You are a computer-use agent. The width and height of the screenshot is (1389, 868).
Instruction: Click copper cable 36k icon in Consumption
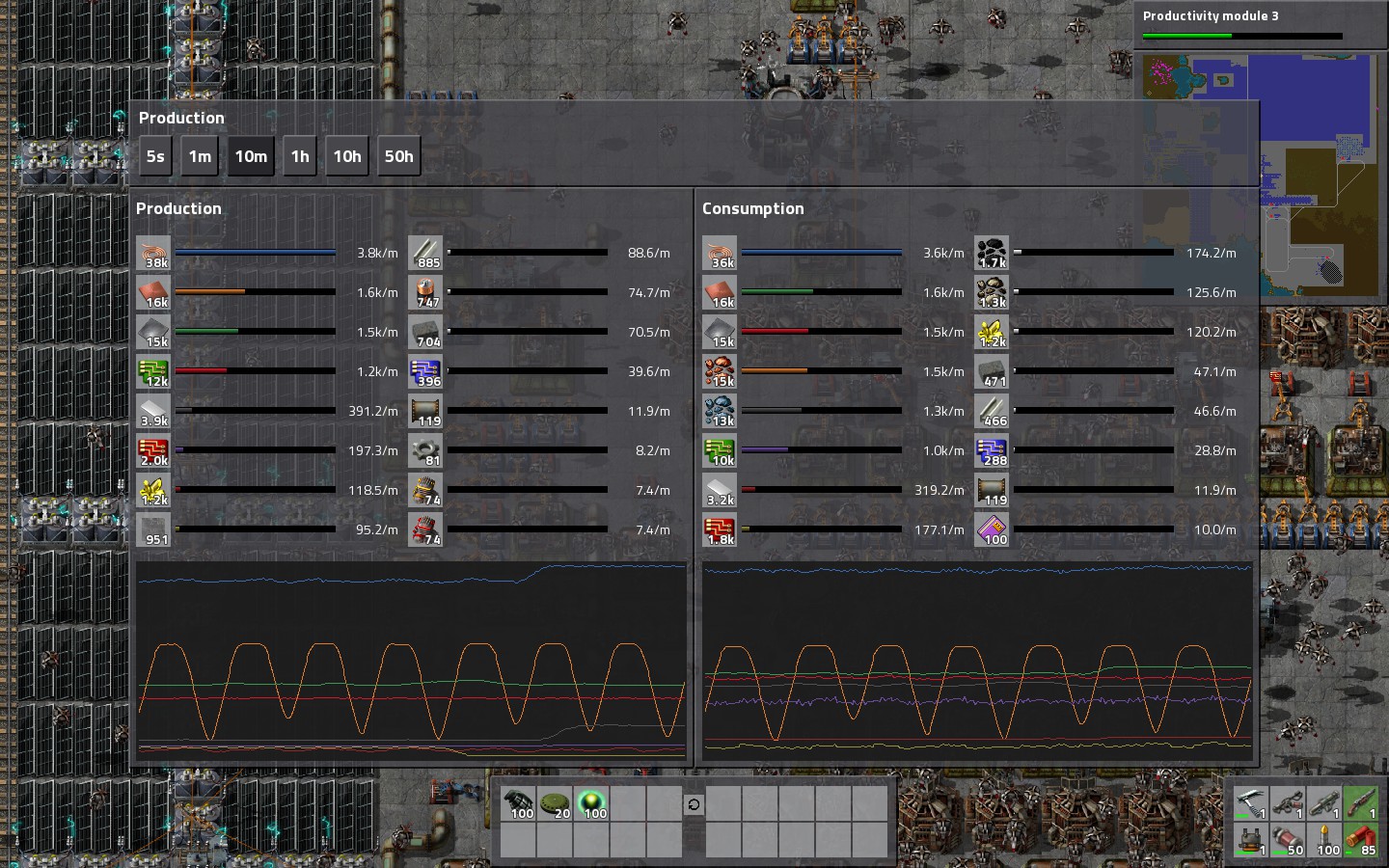tap(720, 253)
